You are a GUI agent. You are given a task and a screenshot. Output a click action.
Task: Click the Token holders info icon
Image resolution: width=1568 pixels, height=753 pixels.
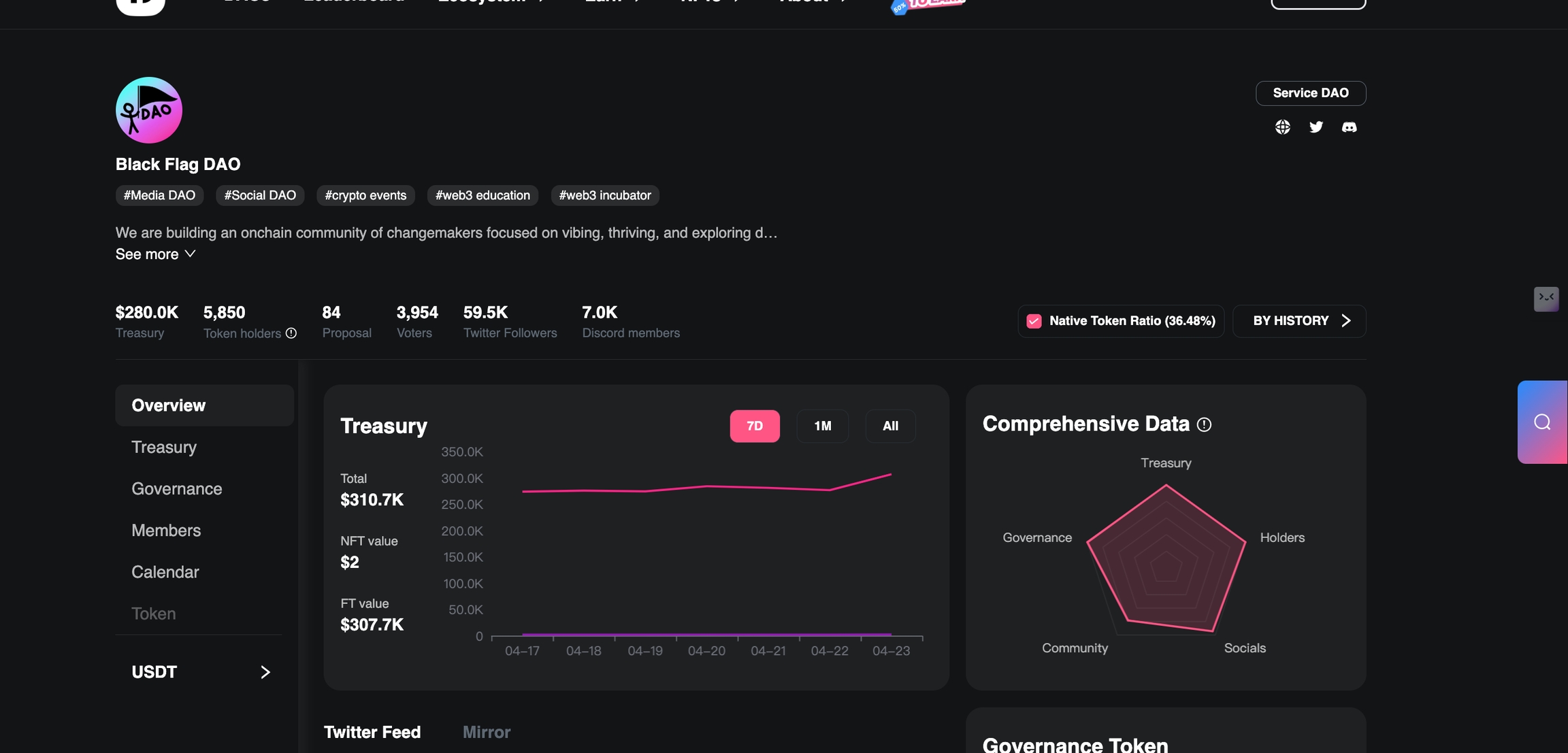(x=291, y=333)
